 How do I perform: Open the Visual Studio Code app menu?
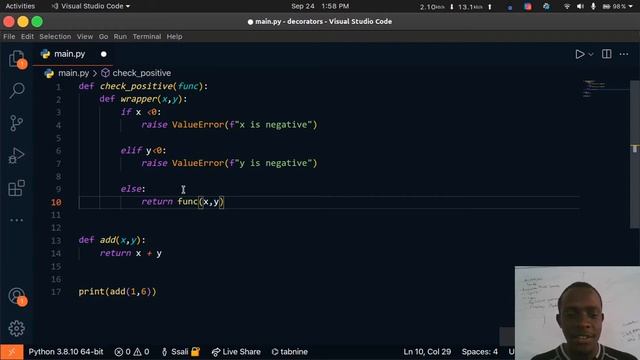click(x=91, y=6)
